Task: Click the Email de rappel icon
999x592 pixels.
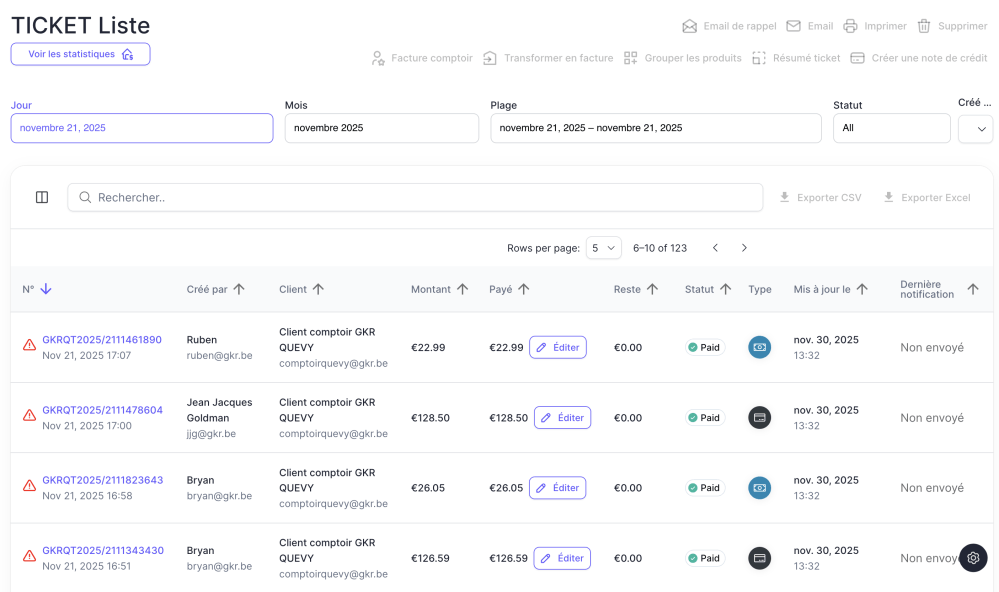Action: point(689,26)
